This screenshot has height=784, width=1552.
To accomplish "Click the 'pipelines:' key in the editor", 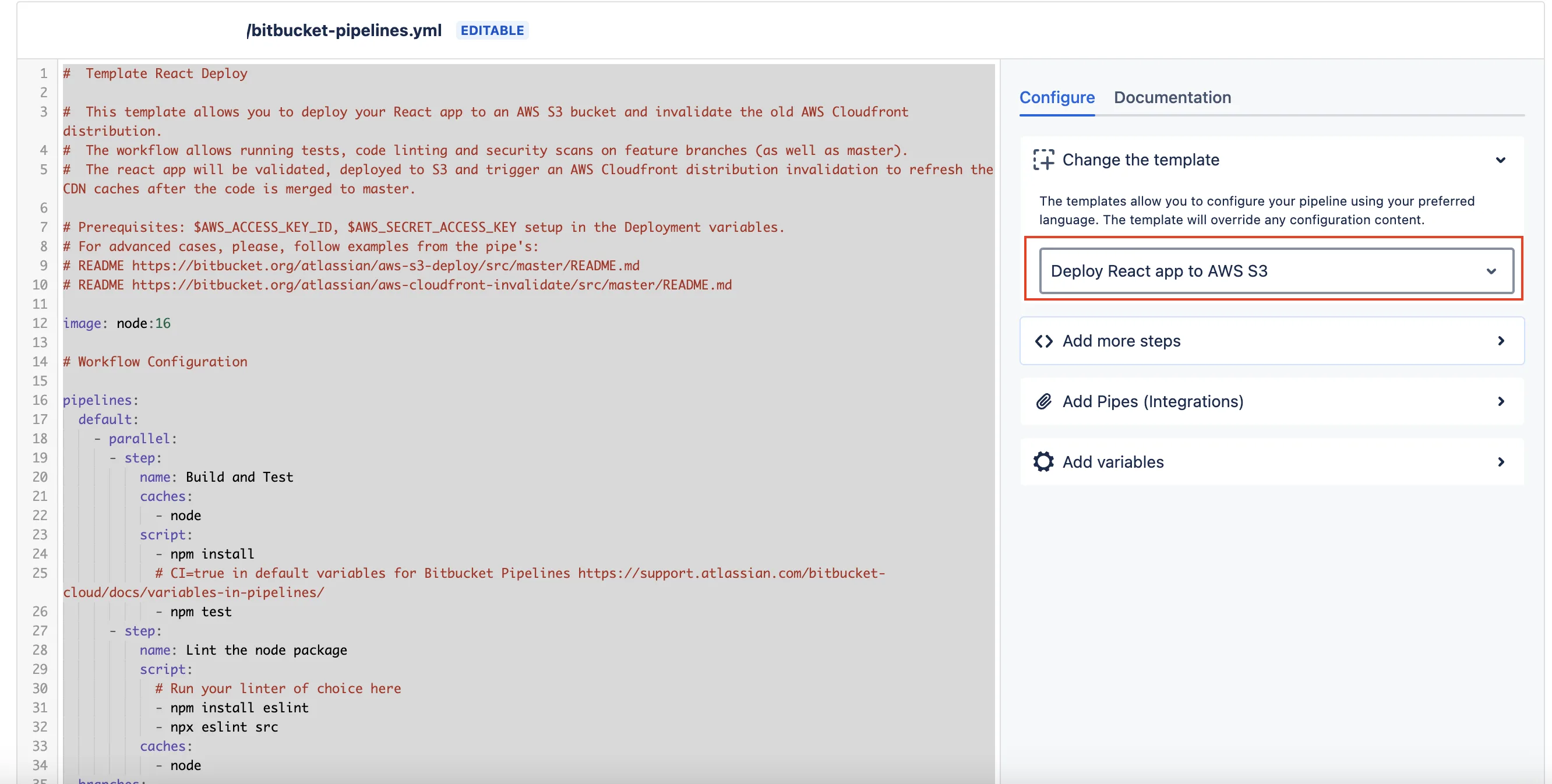I will pos(101,400).
